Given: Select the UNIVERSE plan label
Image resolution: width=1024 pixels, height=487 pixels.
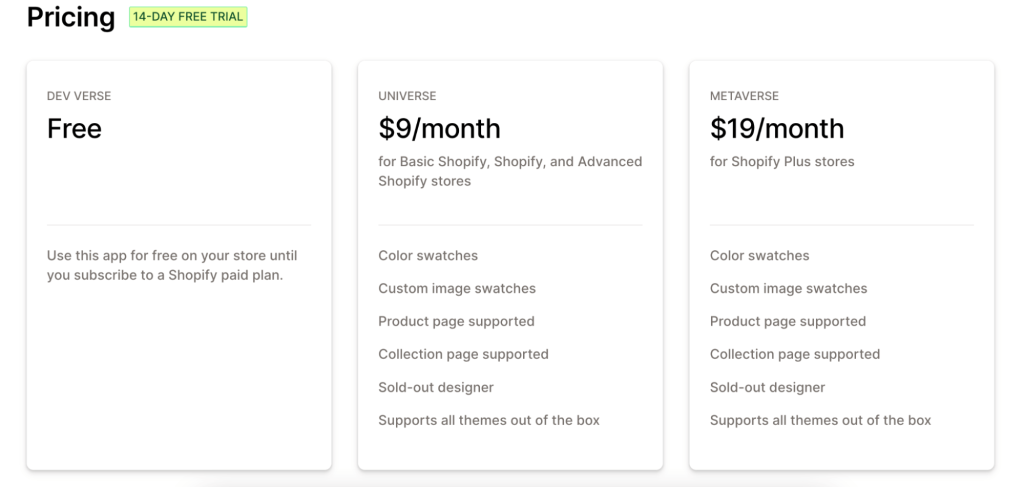Looking at the screenshot, I should tap(407, 96).
